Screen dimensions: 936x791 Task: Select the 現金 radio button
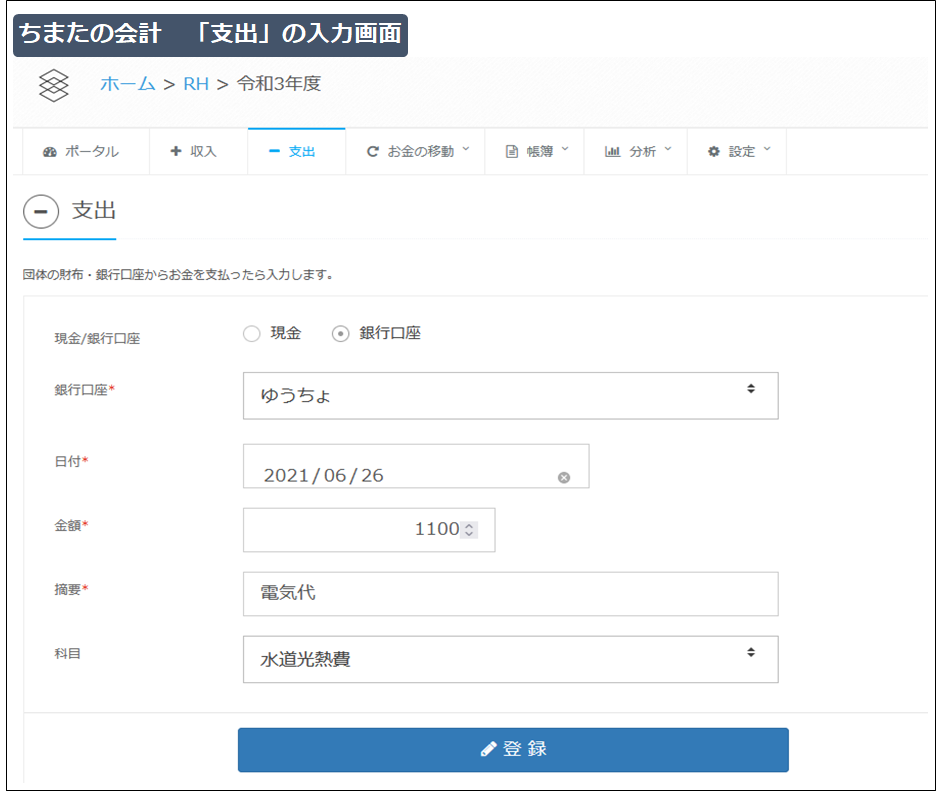[252, 333]
